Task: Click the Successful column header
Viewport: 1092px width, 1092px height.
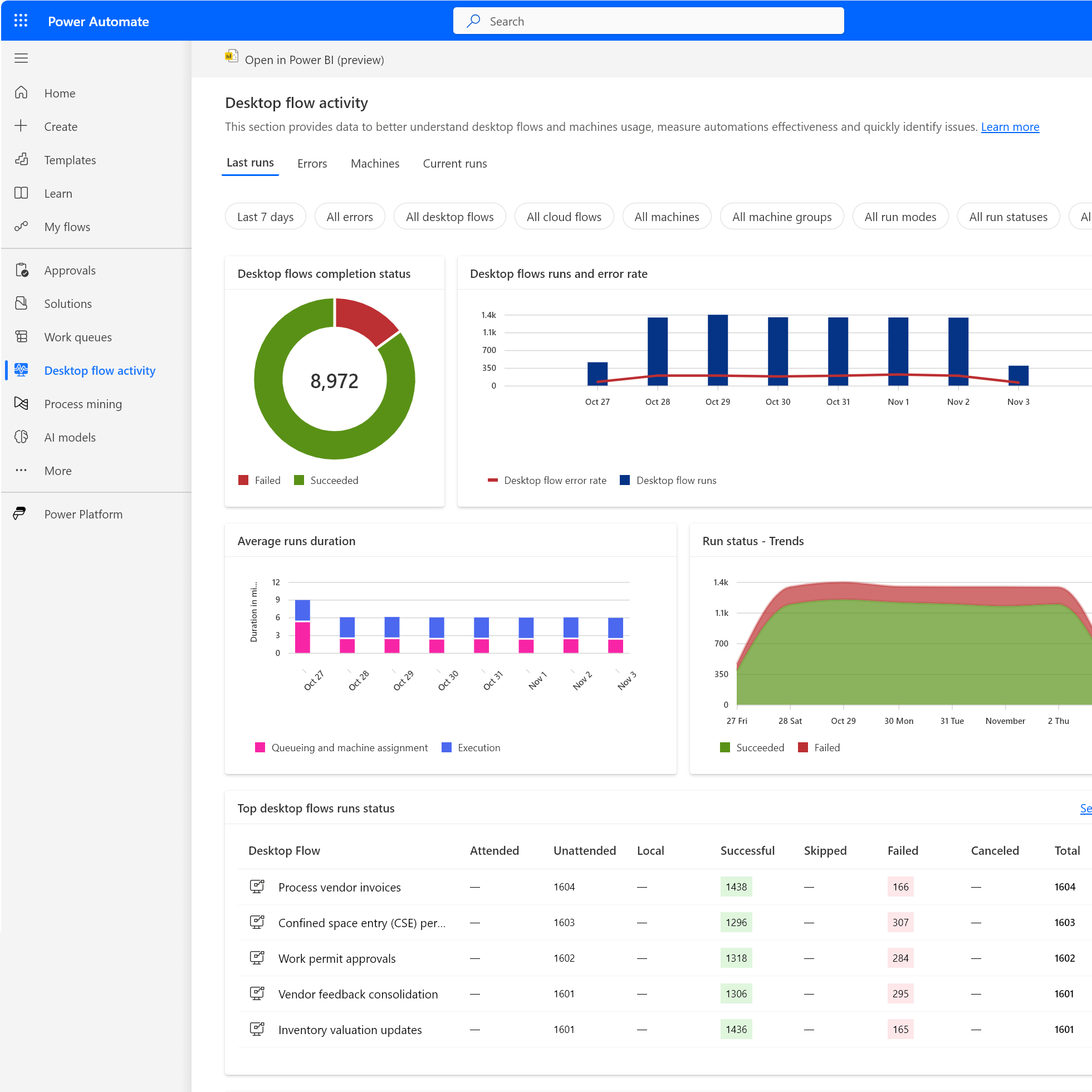Action: point(747,850)
